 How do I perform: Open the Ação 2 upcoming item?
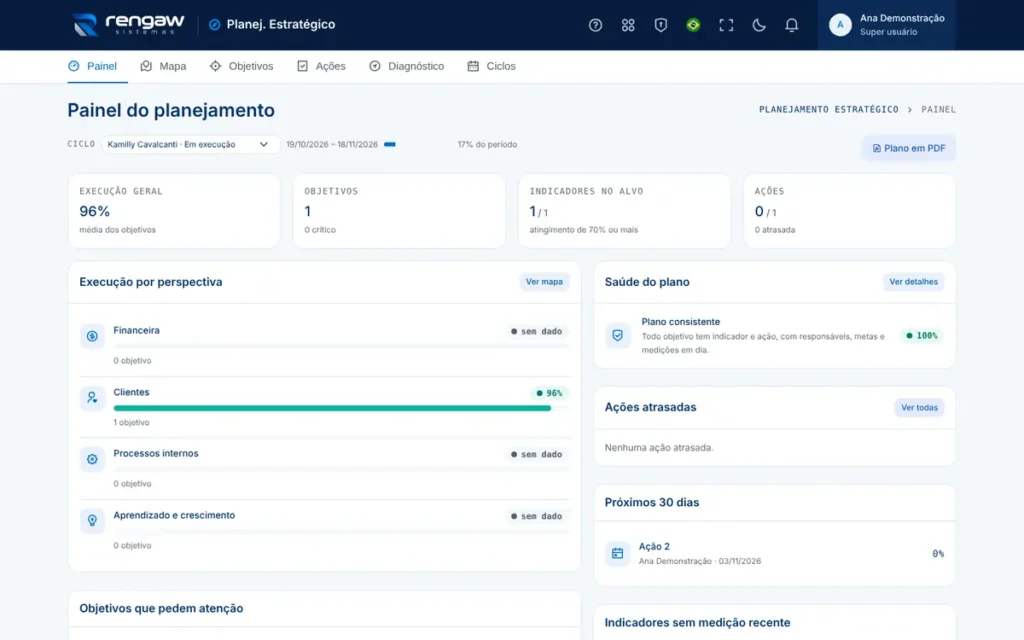point(775,553)
